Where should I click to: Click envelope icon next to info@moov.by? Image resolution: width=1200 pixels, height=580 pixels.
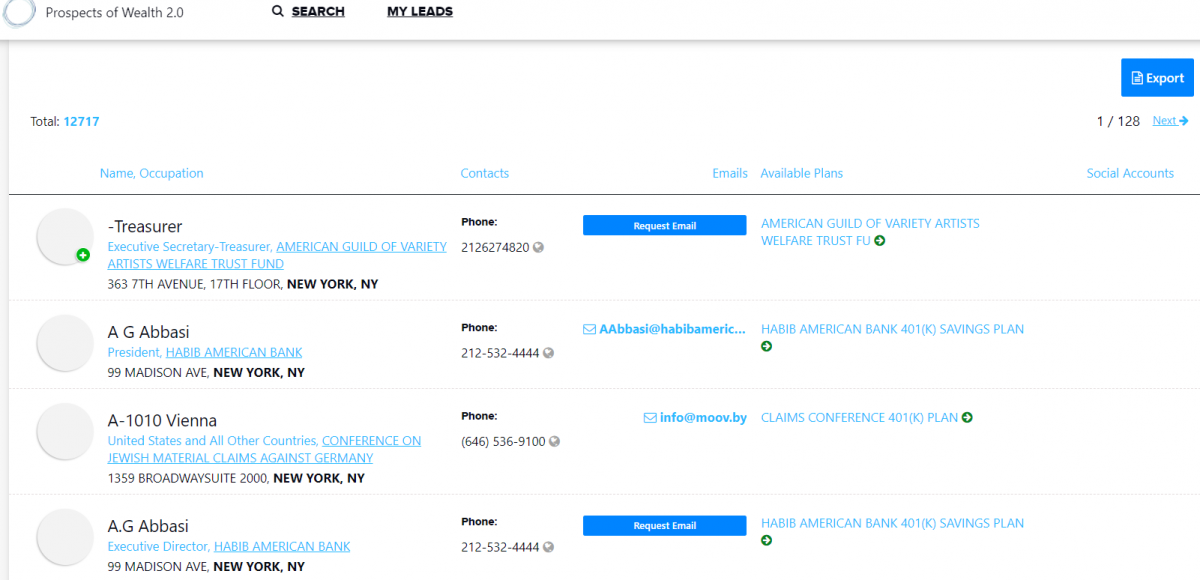tap(650, 418)
